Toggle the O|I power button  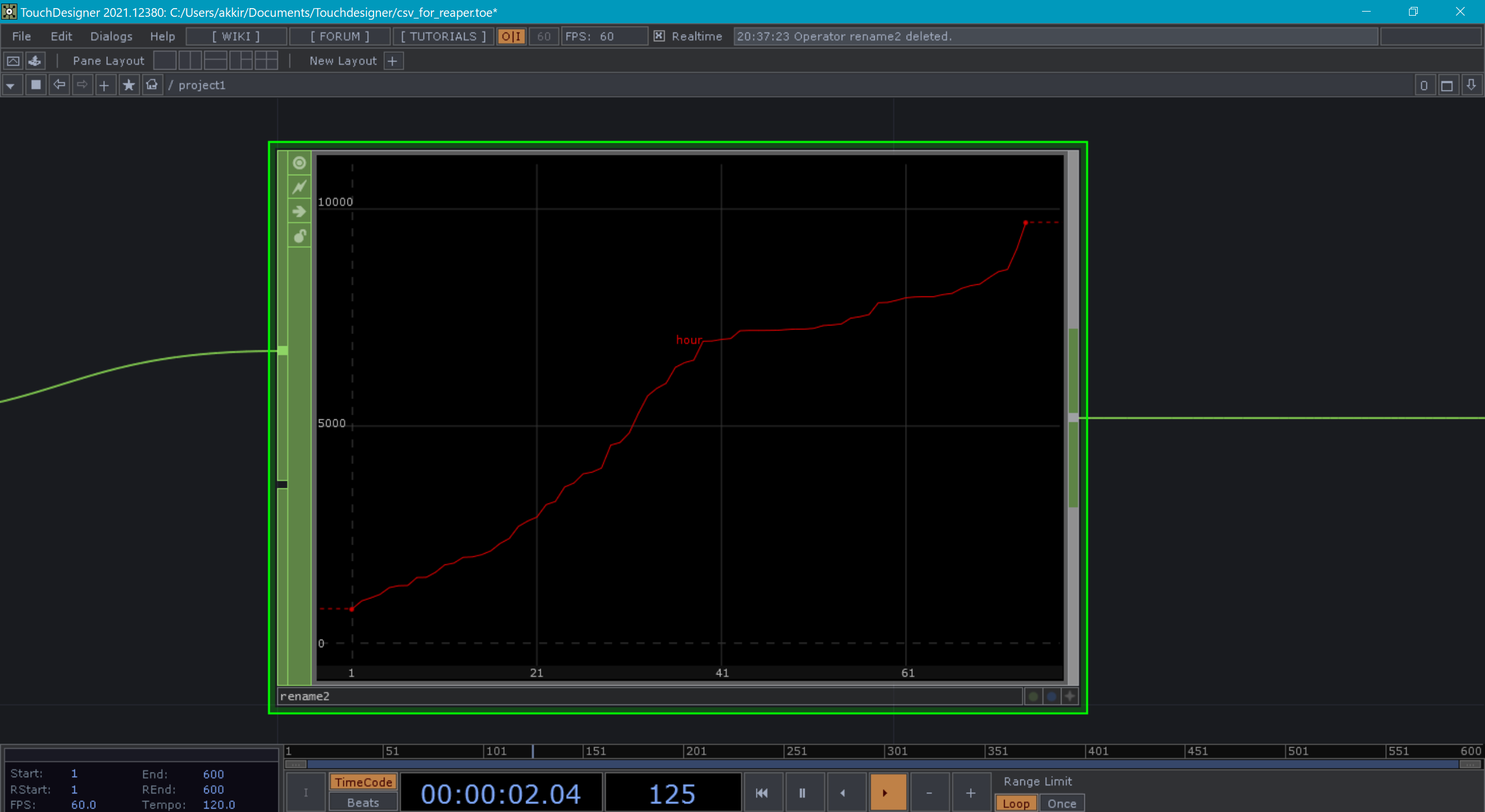(x=511, y=36)
